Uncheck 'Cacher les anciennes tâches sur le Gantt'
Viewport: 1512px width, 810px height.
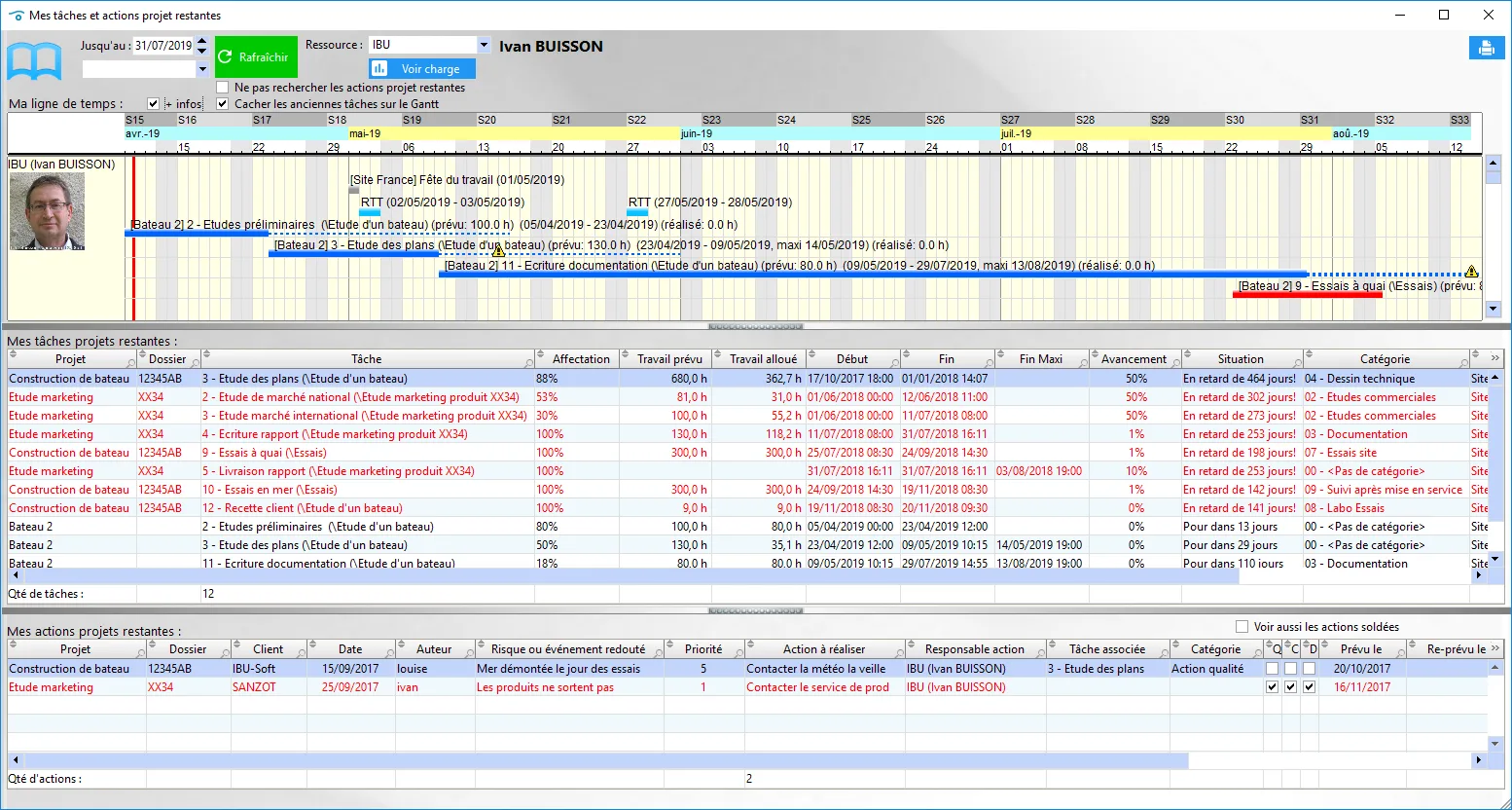click(x=223, y=103)
